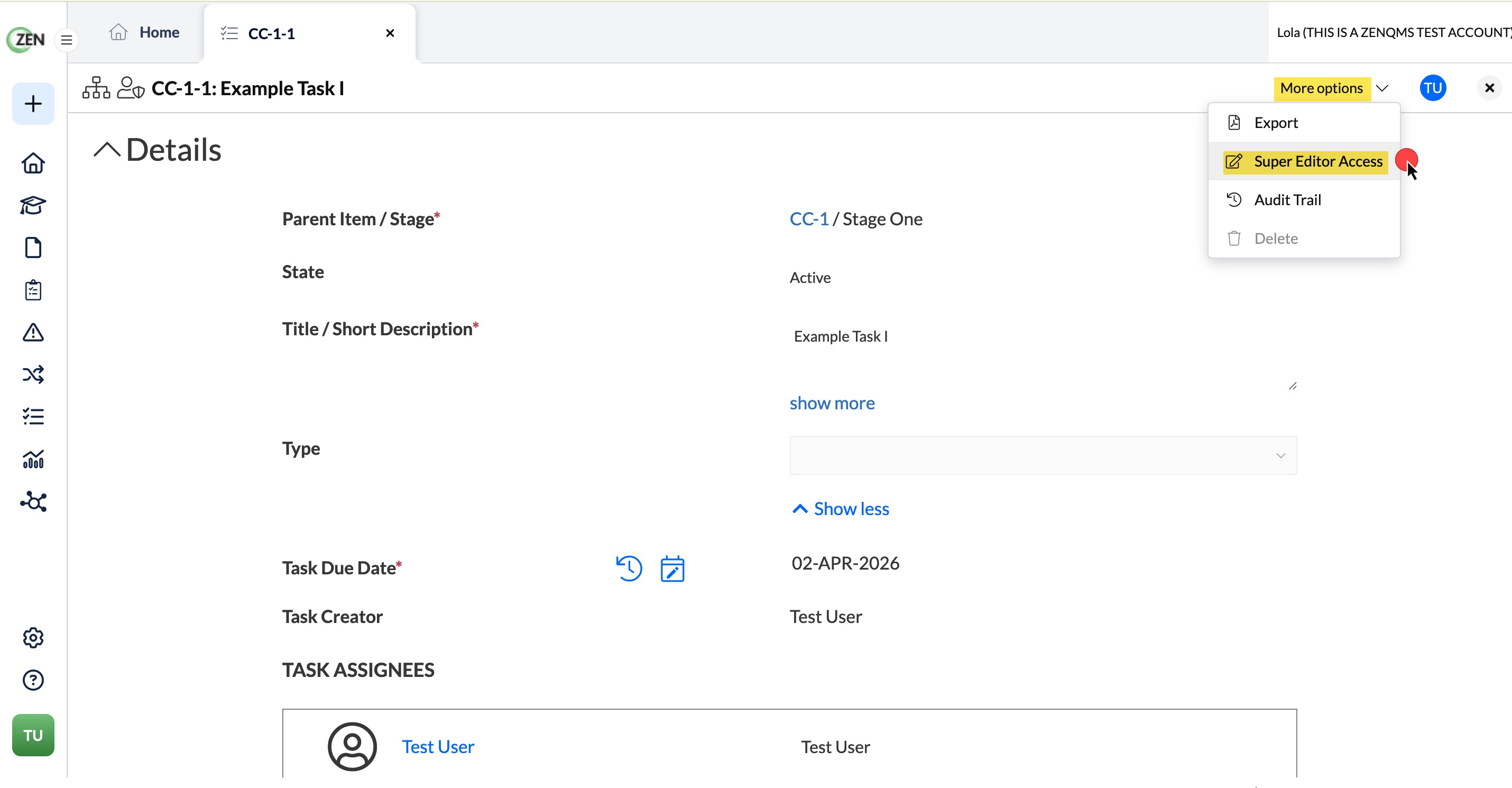Screen dimensions: 1512x788
Task: Toggle the hamburger sidebar menu
Action: (x=66, y=40)
